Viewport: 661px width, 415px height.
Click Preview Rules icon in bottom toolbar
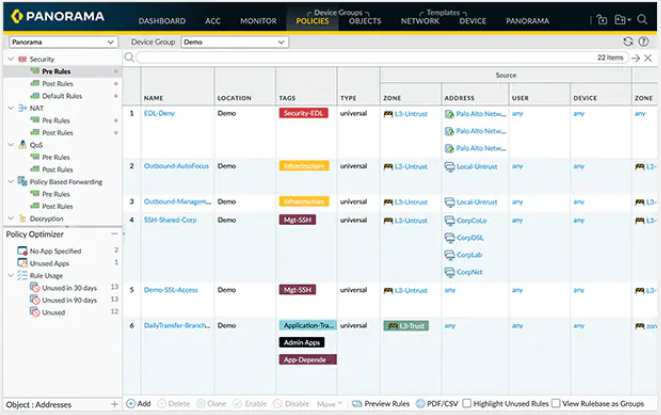pos(357,404)
